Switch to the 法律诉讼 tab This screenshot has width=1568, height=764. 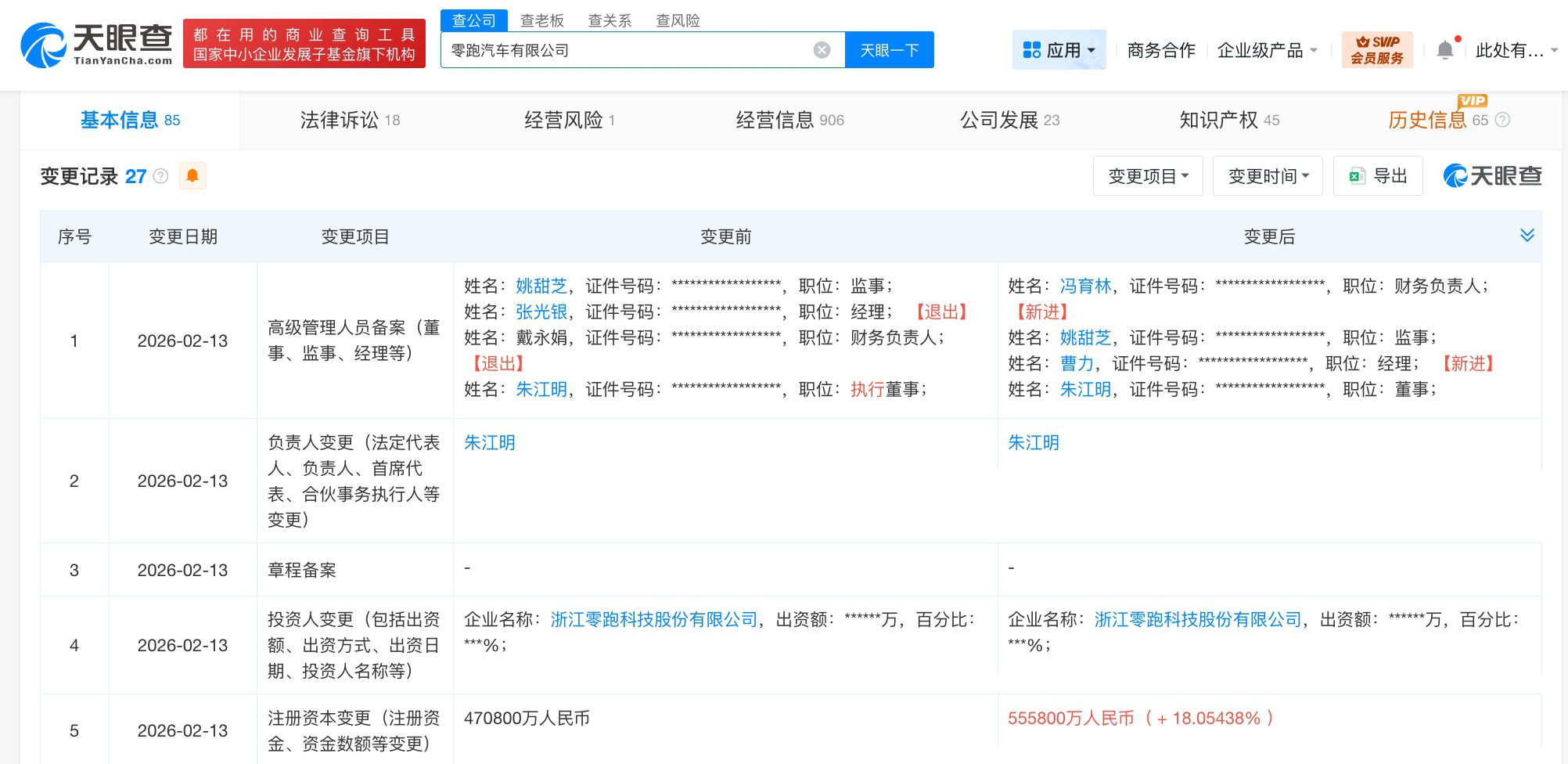click(x=350, y=120)
